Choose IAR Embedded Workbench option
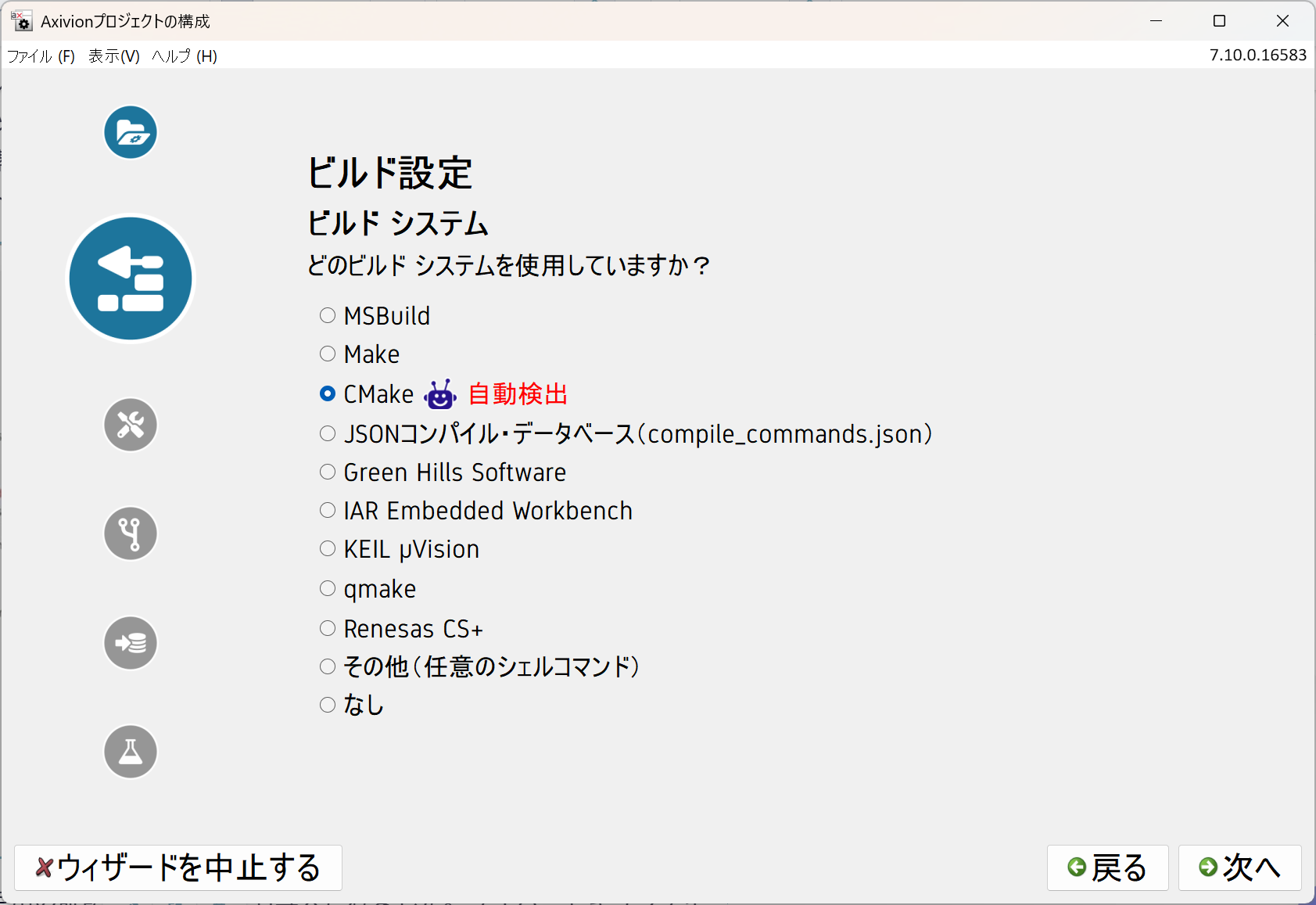Viewport: 1316px width, 905px height. [x=328, y=511]
